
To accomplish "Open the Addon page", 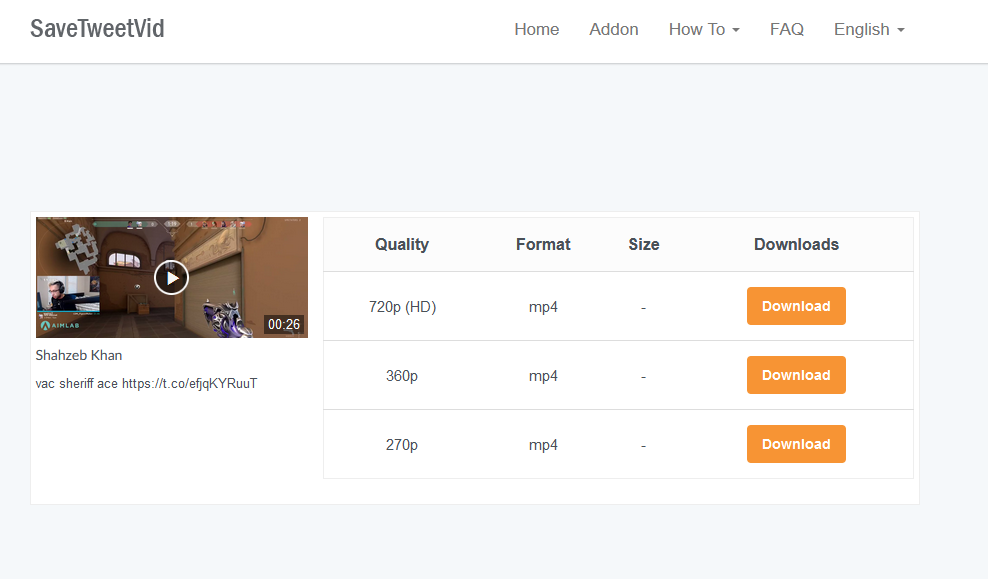I will click(x=614, y=30).
